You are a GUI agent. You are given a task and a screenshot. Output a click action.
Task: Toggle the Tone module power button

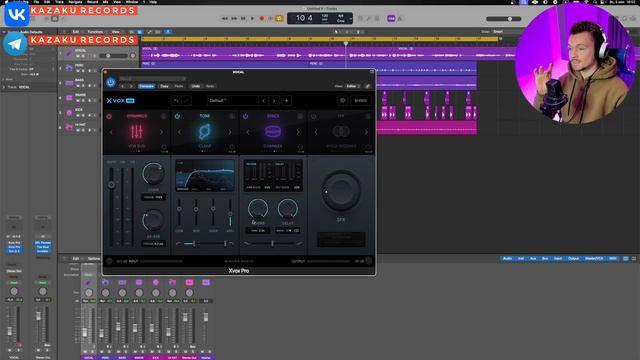(x=177, y=116)
